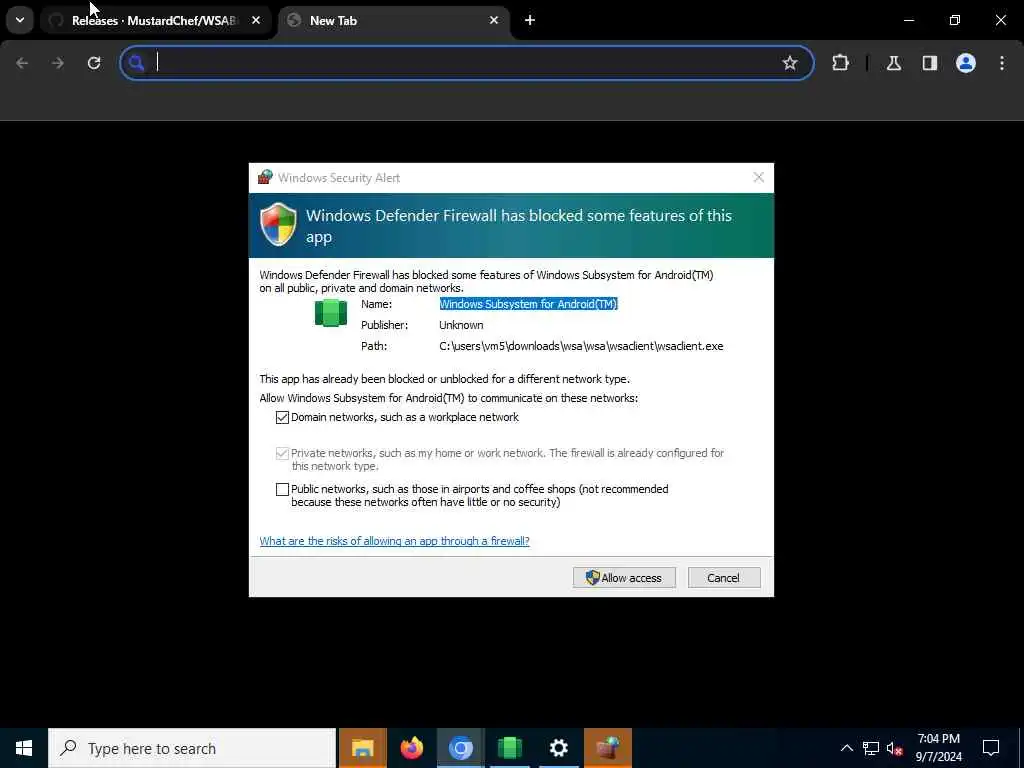This screenshot has width=1024, height=768.
Task: Open the Chrome extensions puzzle icon
Action: click(x=840, y=63)
